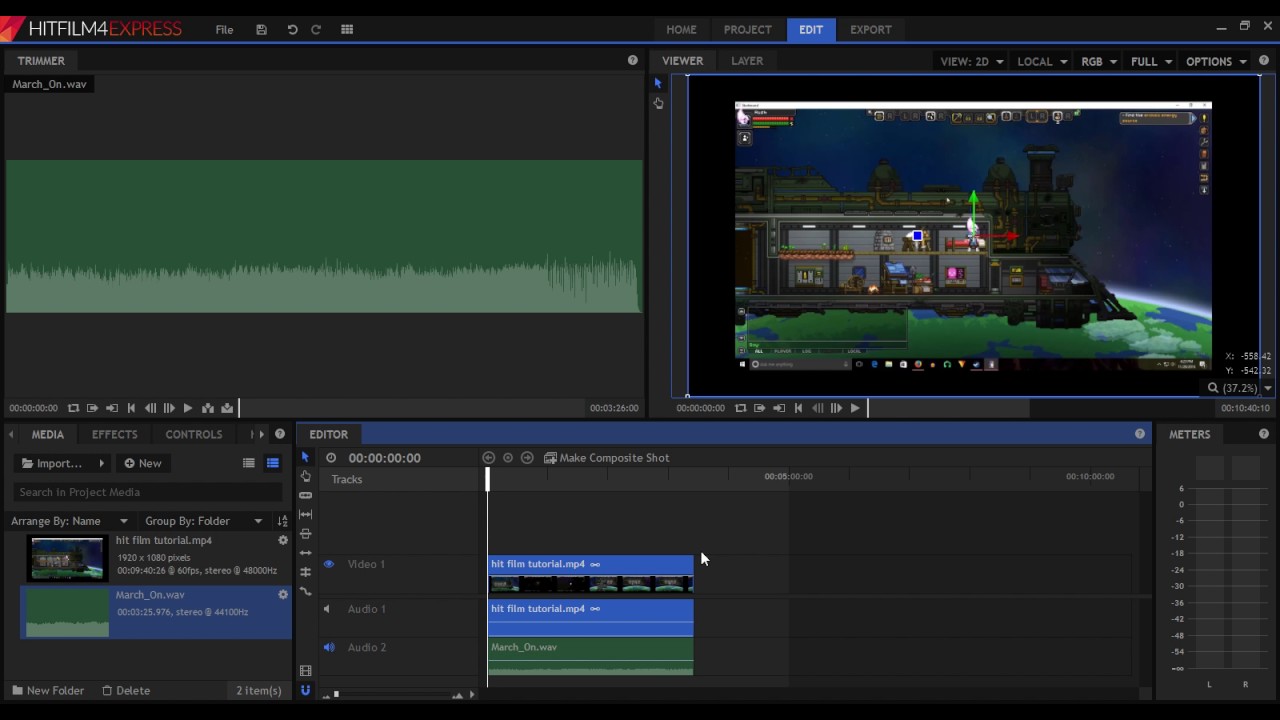The height and width of the screenshot is (720, 1280).
Task: Click the Trimmer insert clip icon
Action: [208, 408]
